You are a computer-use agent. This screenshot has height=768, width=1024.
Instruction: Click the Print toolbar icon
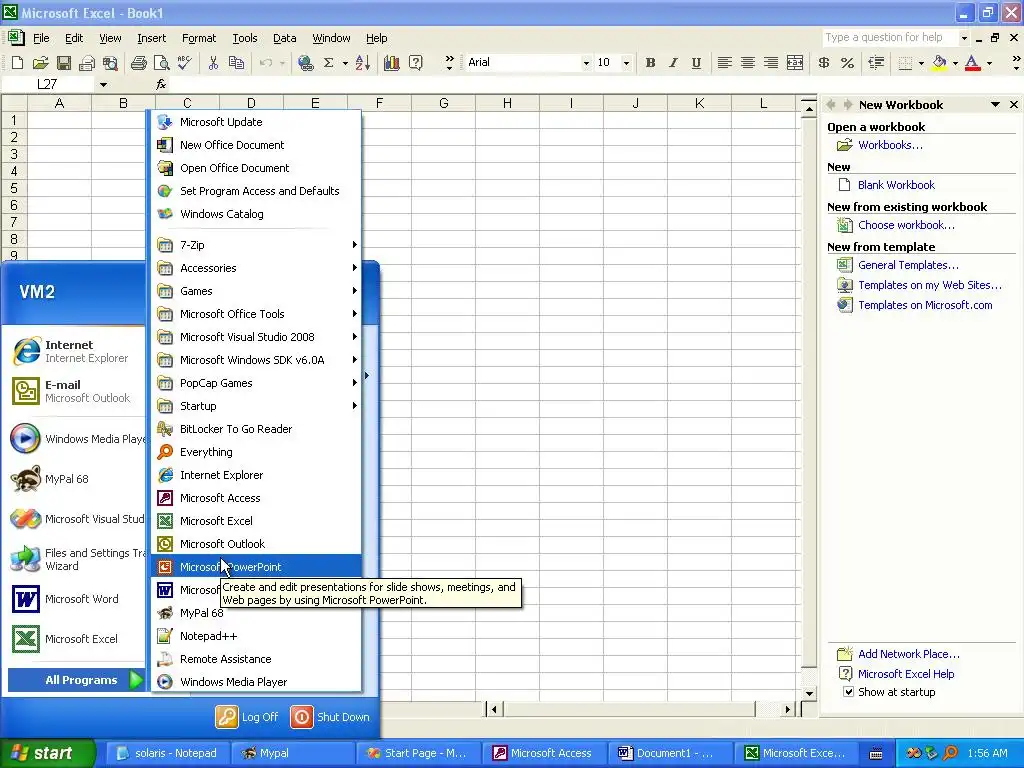point(138,63)
